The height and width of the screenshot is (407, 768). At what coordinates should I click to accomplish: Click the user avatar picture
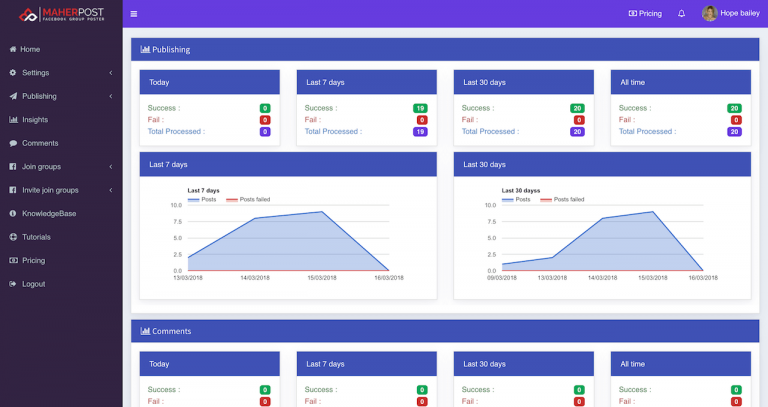(709, 14)
